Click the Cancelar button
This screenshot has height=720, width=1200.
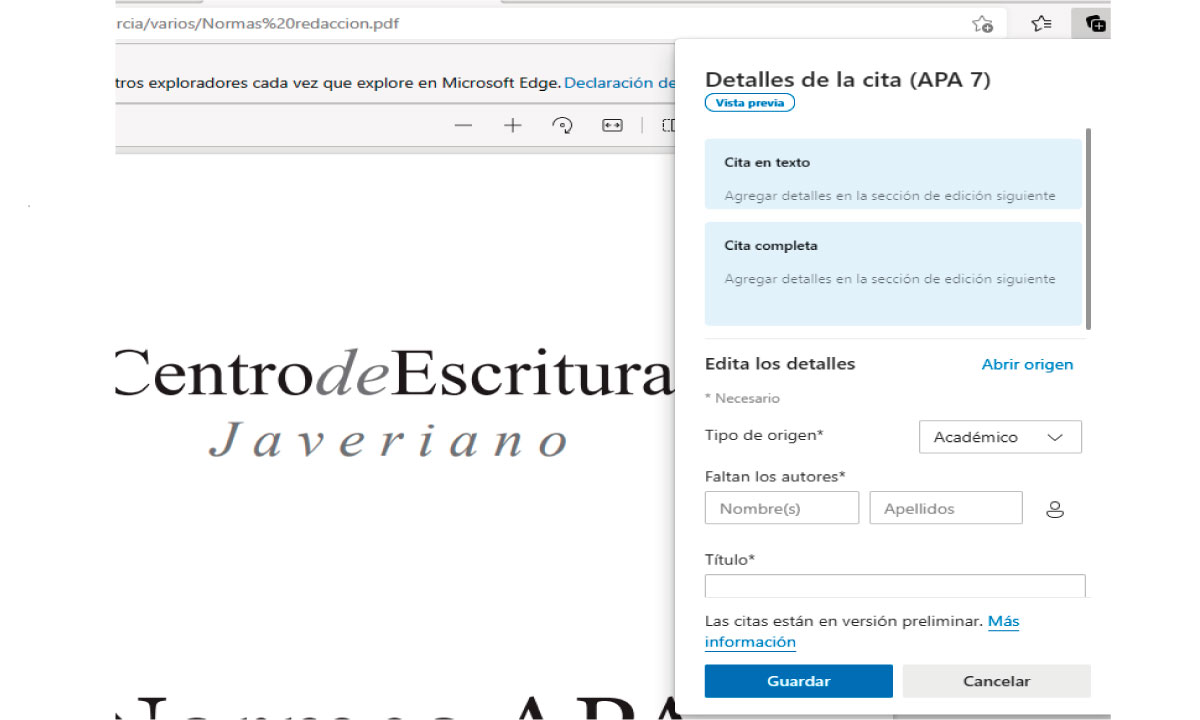tap(996, 681)
